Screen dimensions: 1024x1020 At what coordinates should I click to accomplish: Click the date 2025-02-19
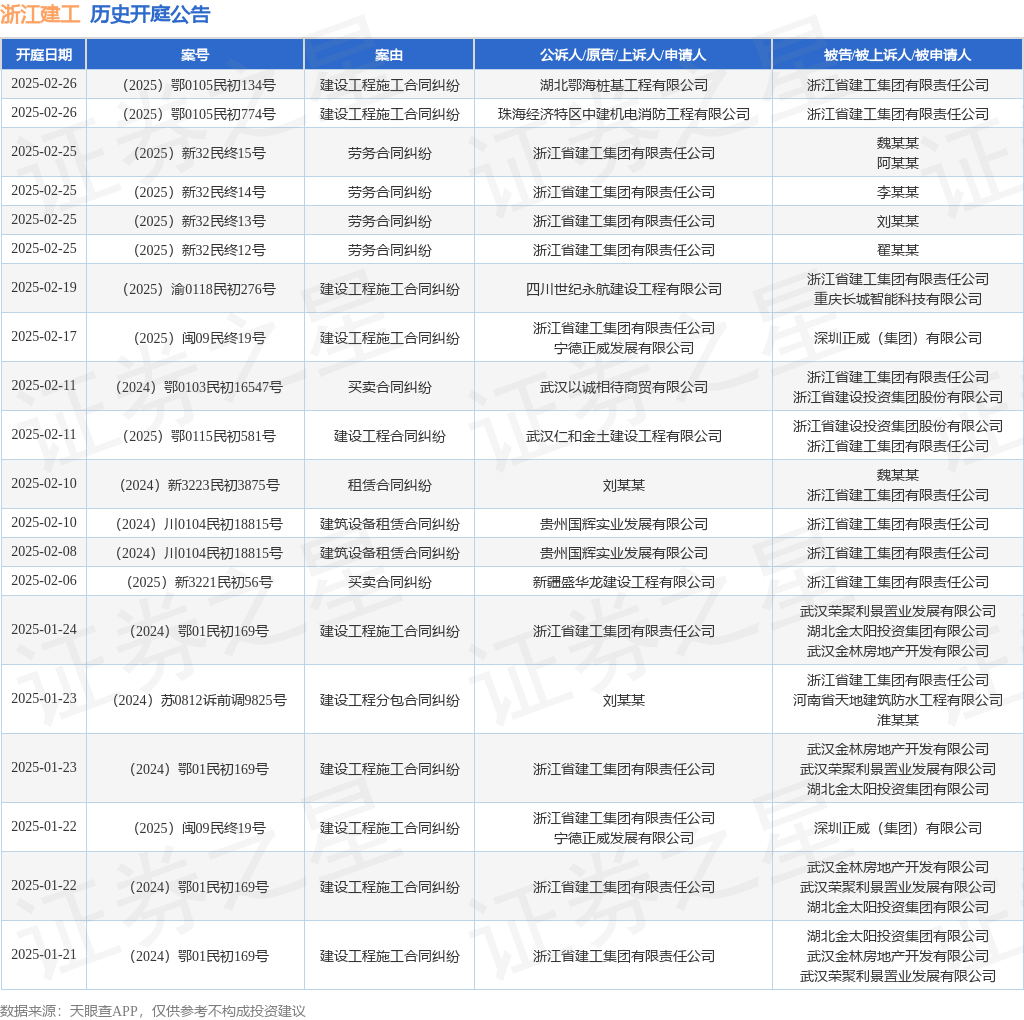tap(44, 287)
